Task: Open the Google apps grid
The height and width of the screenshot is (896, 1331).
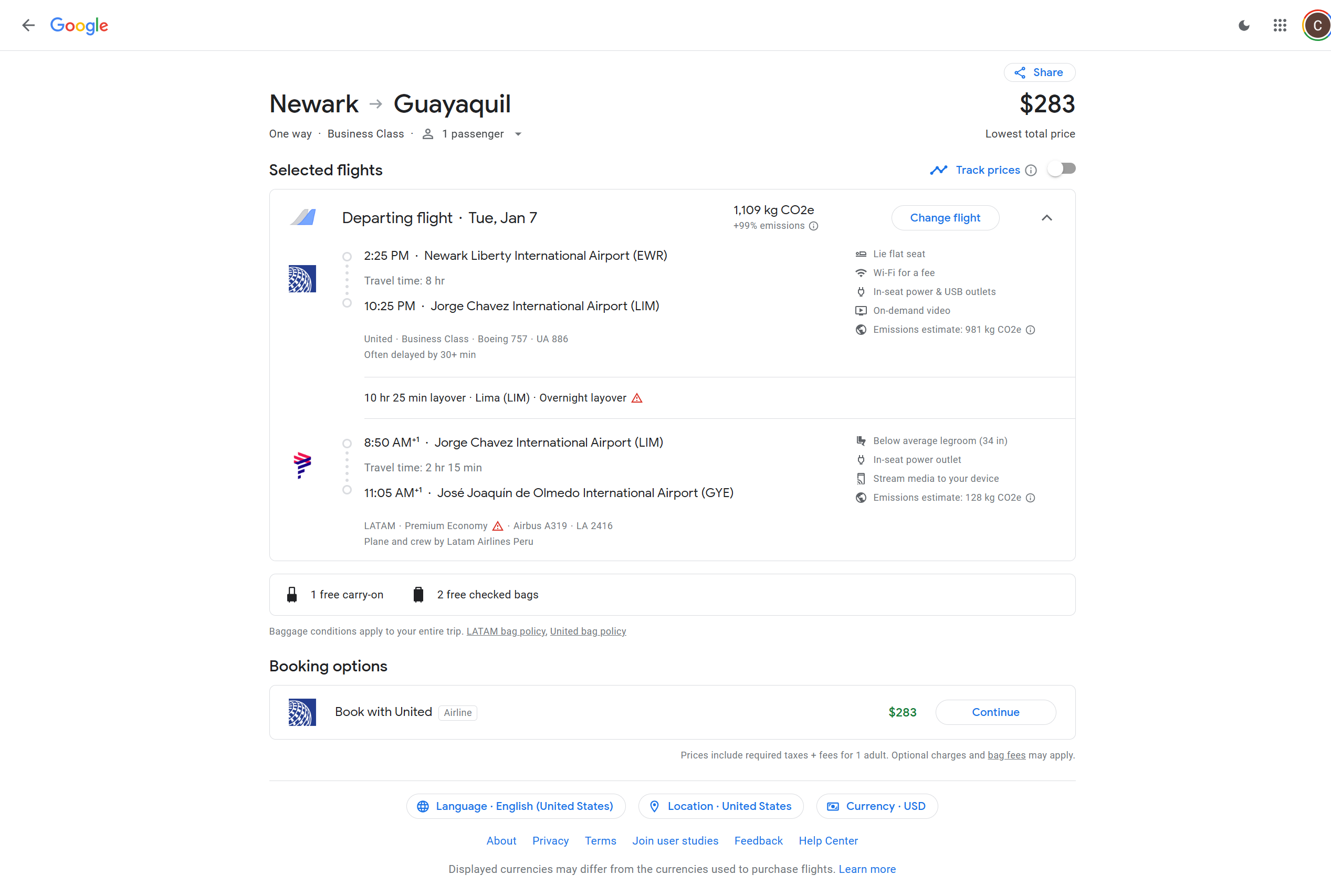Action: [1280, 25]
